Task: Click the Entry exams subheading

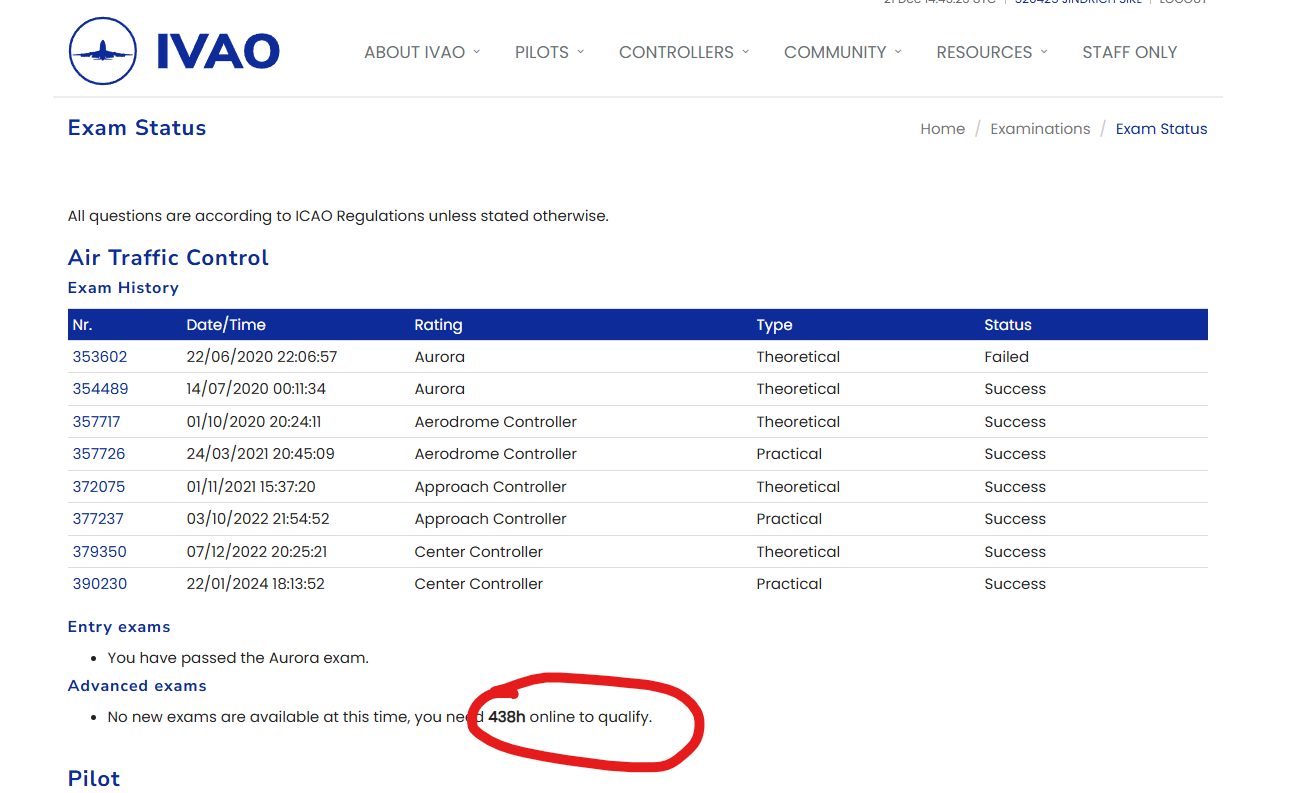Action: click(x=119, y=627)
